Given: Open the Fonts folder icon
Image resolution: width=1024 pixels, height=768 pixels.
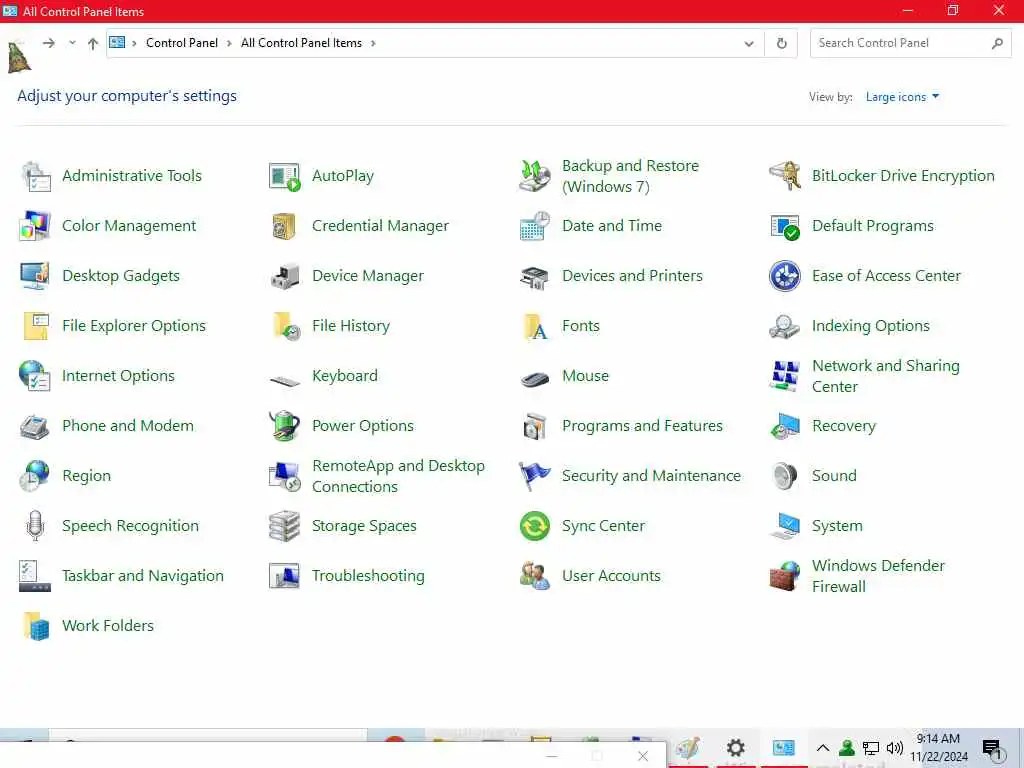Looking at the screenshot, I should 535,326.
